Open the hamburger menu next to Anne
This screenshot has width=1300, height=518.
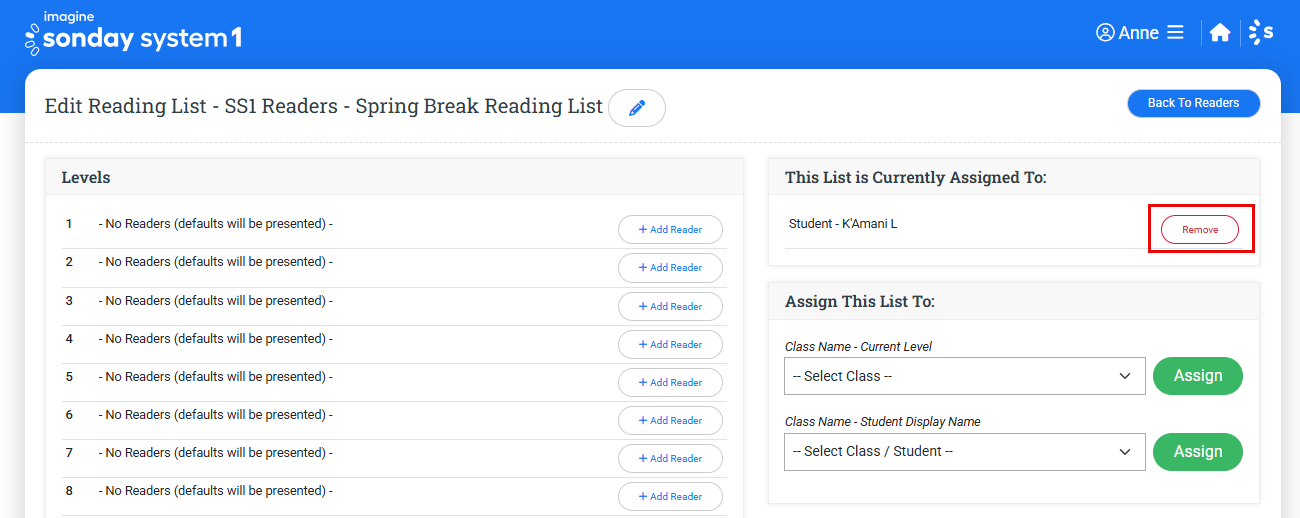coord(1175,33)
